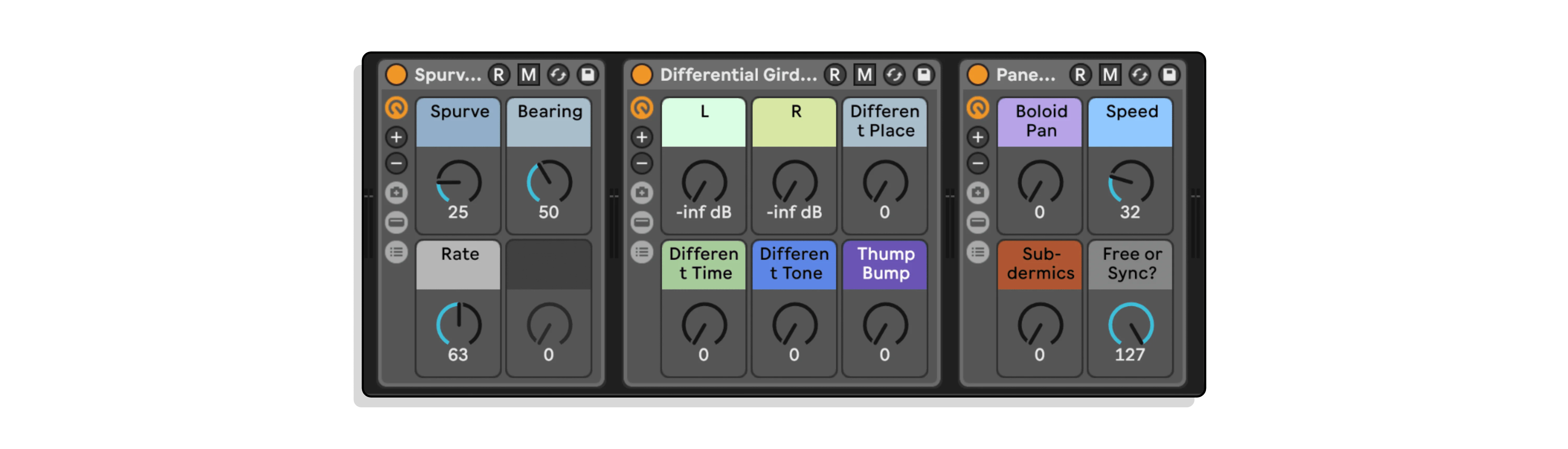Save the Spurv... rack preset
Image resolution: width=1568 pixels, height=449 pixels.
[588, 75]
